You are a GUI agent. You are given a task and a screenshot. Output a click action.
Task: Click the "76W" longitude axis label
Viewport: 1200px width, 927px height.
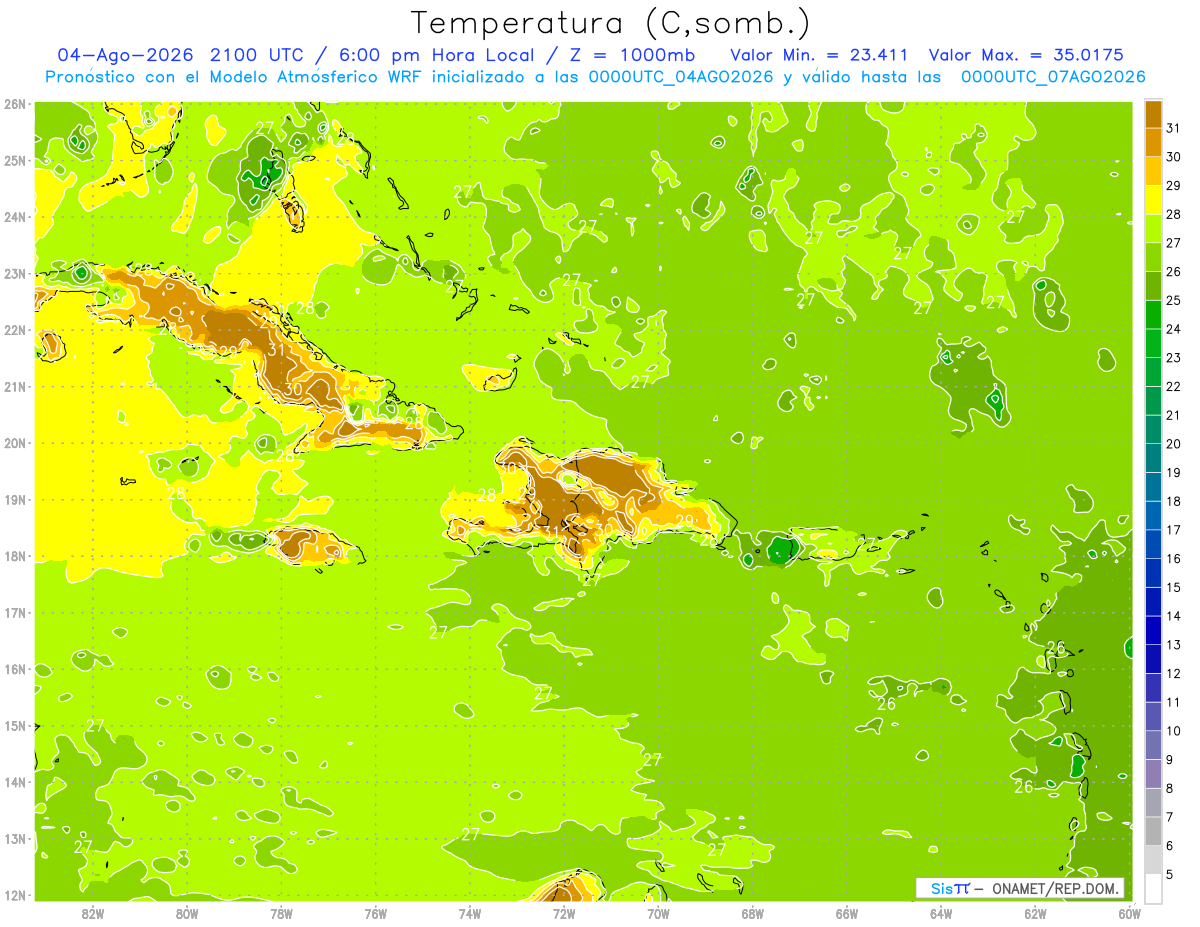pyautogui.click(x=375, y=913)
